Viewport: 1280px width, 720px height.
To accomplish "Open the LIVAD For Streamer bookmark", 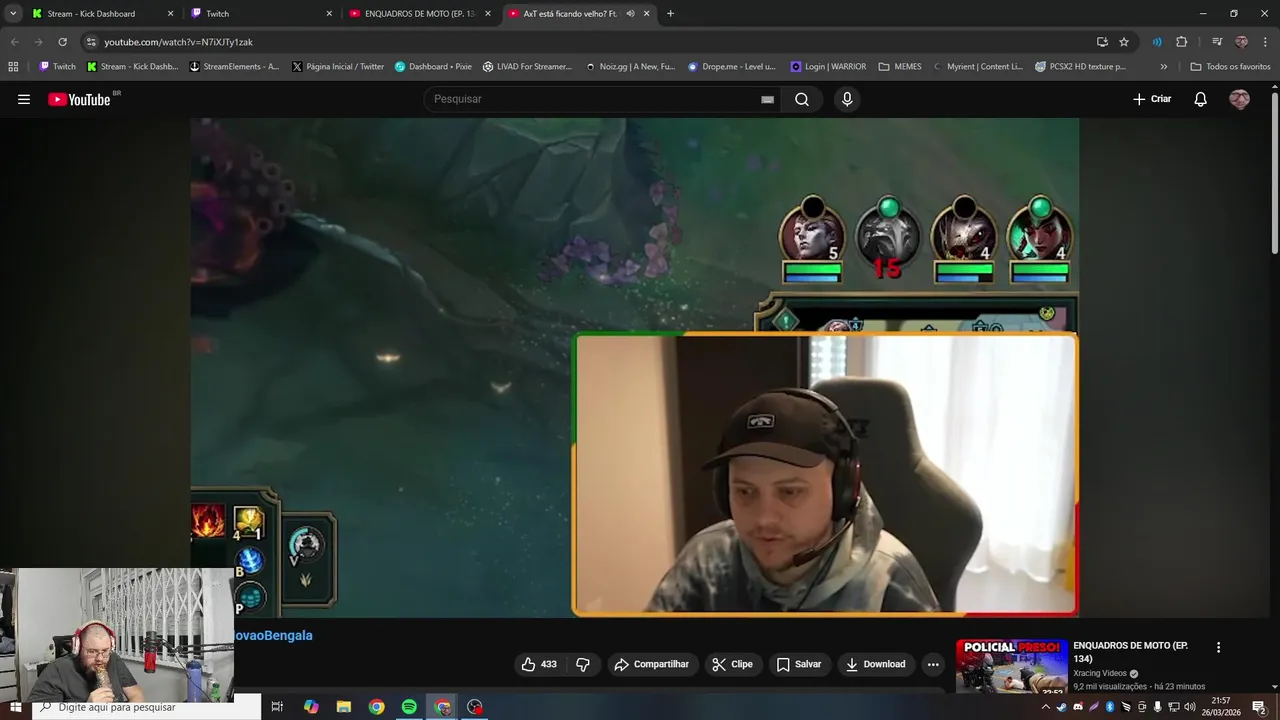I will coord(527,67).
